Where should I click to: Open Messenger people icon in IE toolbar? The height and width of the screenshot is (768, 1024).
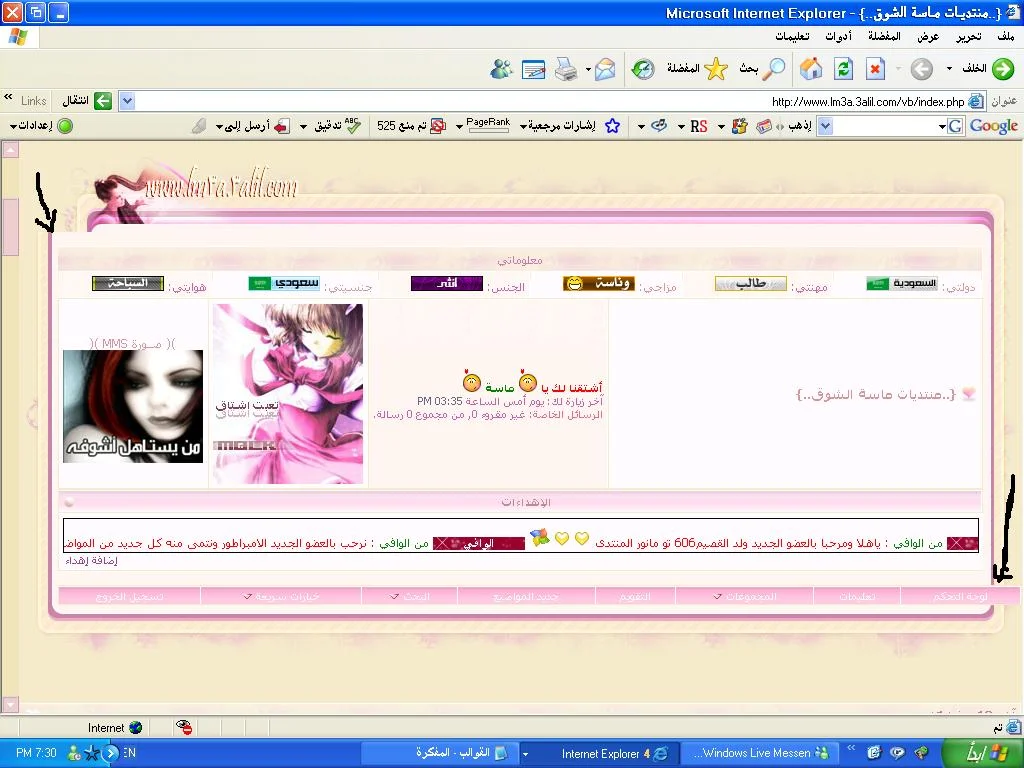click(502, 69)
